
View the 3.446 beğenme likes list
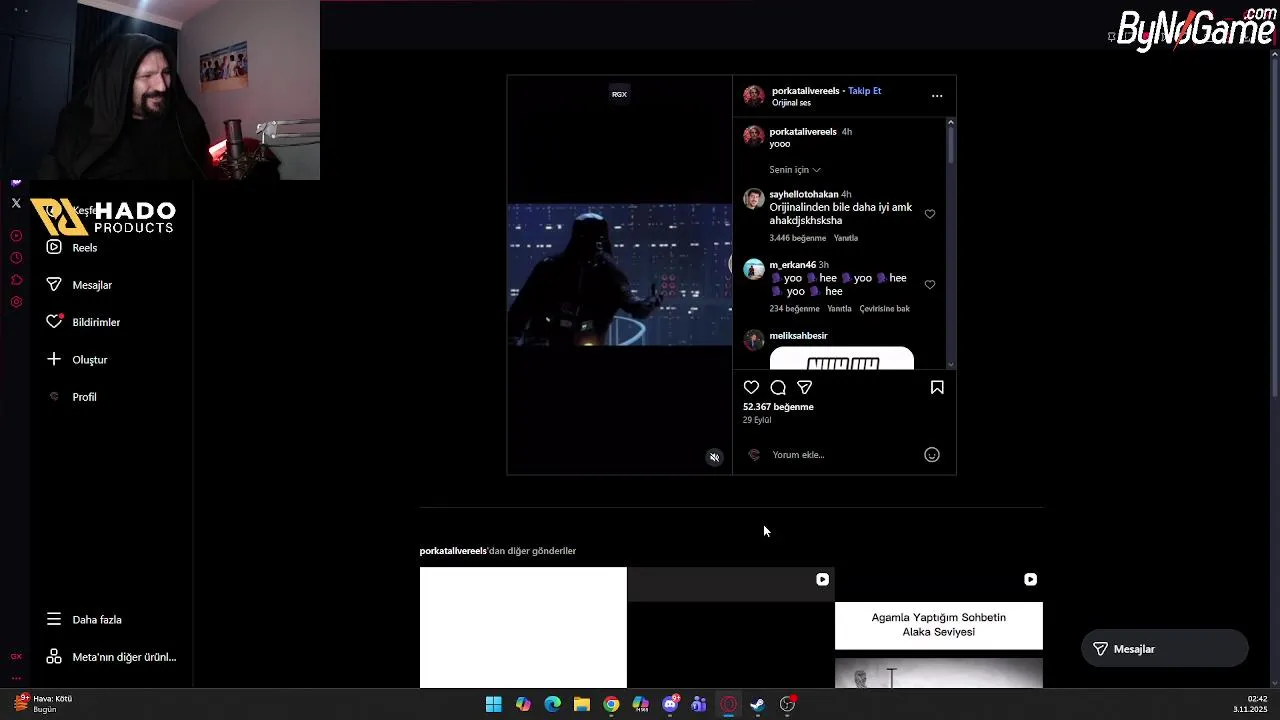tap(797, 238)
